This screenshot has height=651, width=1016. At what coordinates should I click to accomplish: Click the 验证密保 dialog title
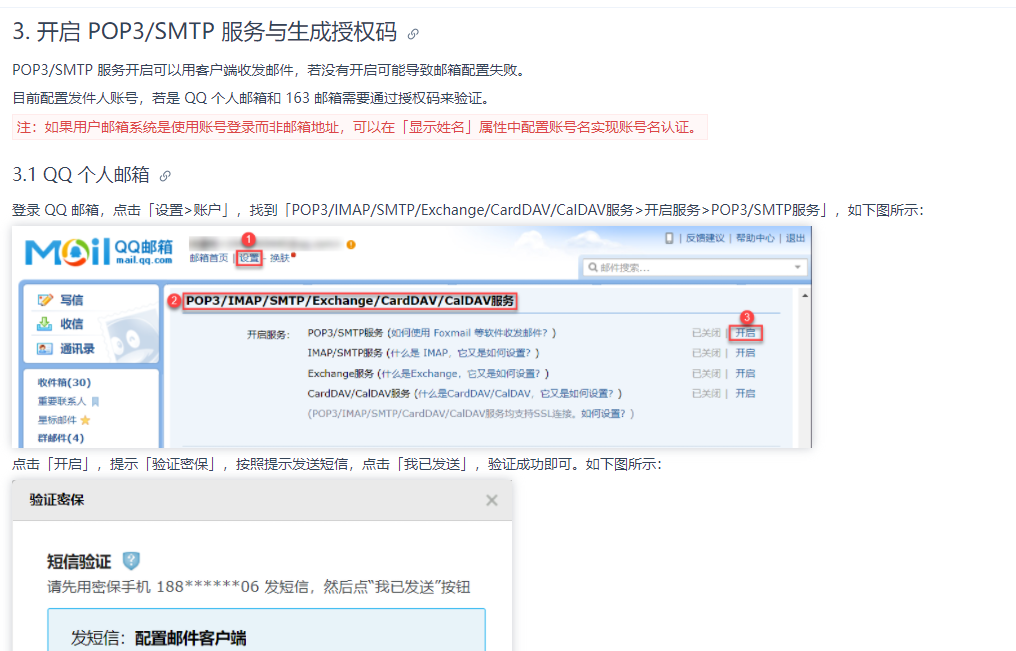(x=57, y=500)
